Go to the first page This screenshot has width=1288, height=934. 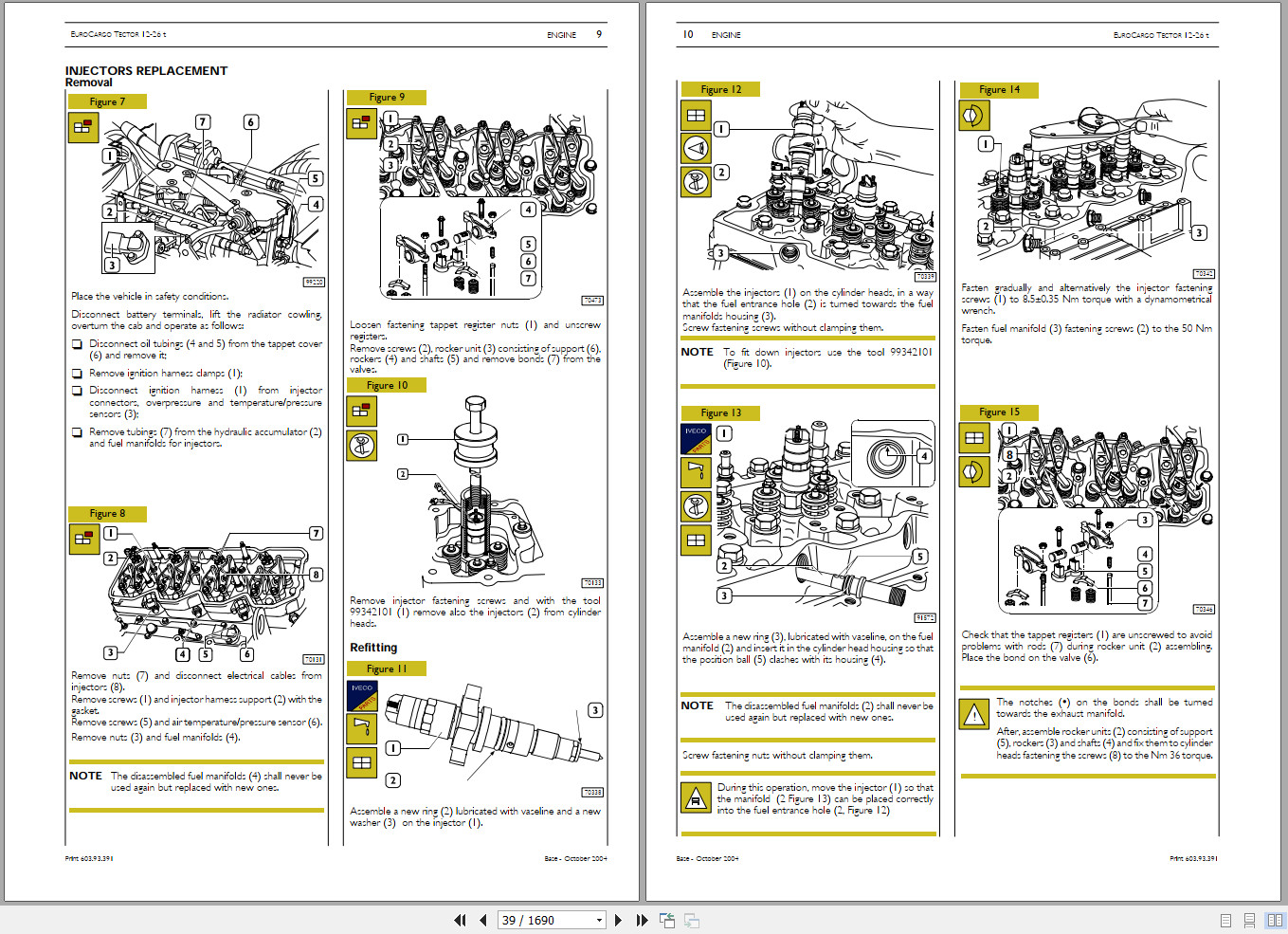pos(461,920)
